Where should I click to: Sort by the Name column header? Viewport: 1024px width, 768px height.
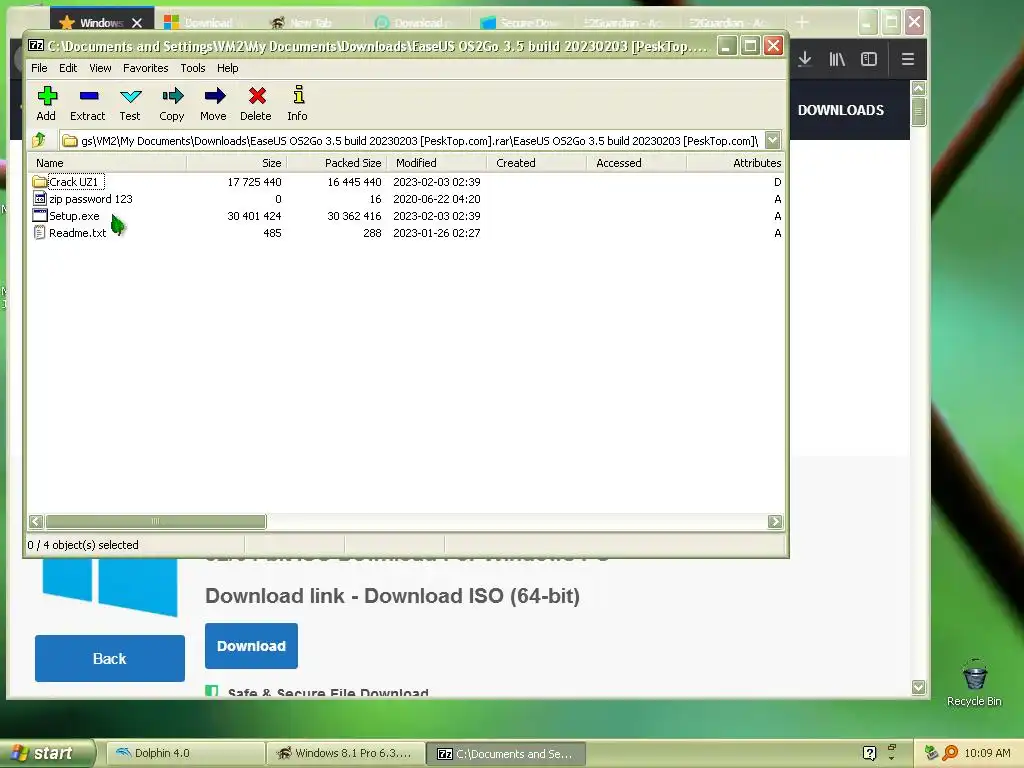coord(107,163)
